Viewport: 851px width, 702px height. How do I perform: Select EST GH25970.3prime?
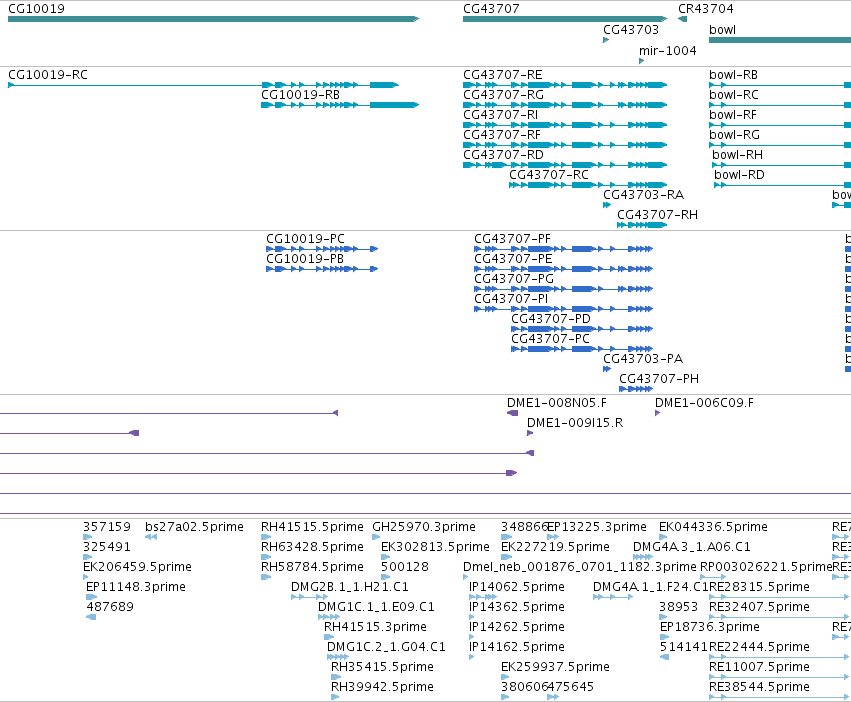click(x=376, y=537)
